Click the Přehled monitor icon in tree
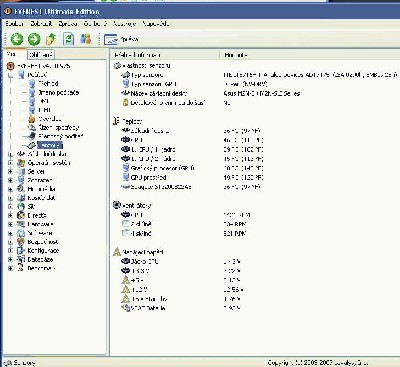Screen dimensions: 400x367 pyautogui.click(x=32, y=83)
